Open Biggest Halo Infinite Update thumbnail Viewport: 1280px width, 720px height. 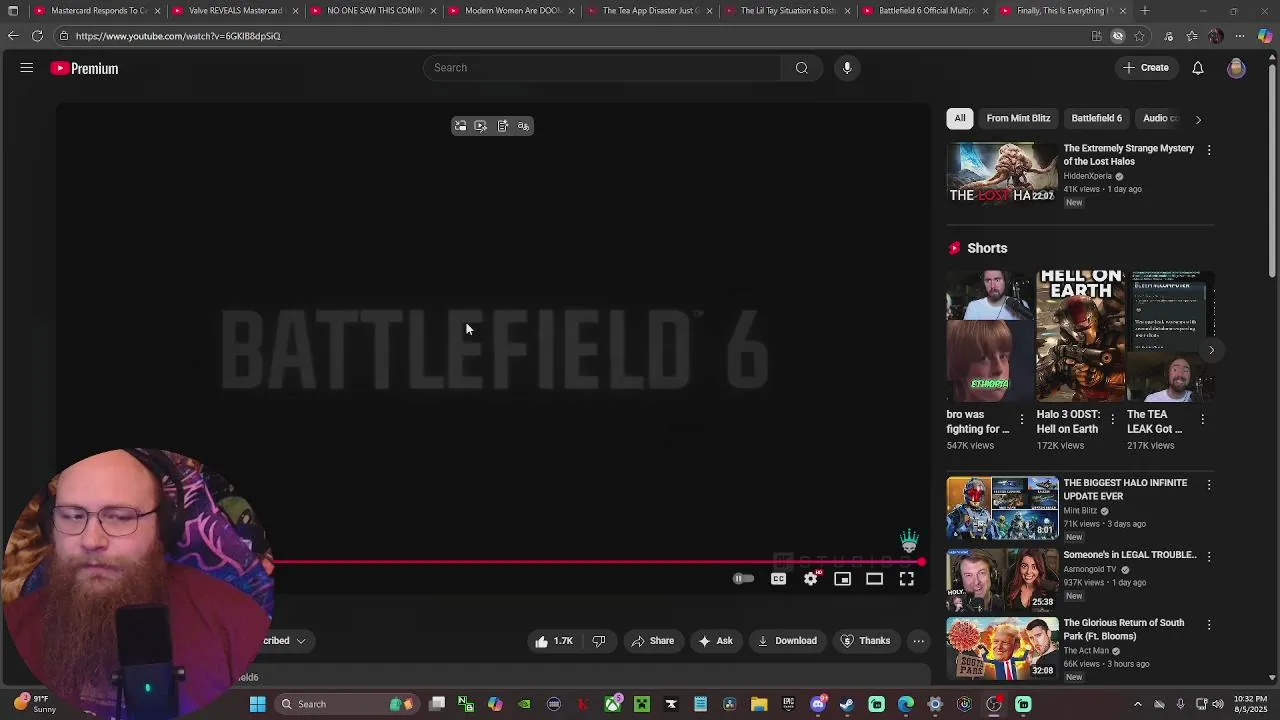click(x=1002, y=508)
